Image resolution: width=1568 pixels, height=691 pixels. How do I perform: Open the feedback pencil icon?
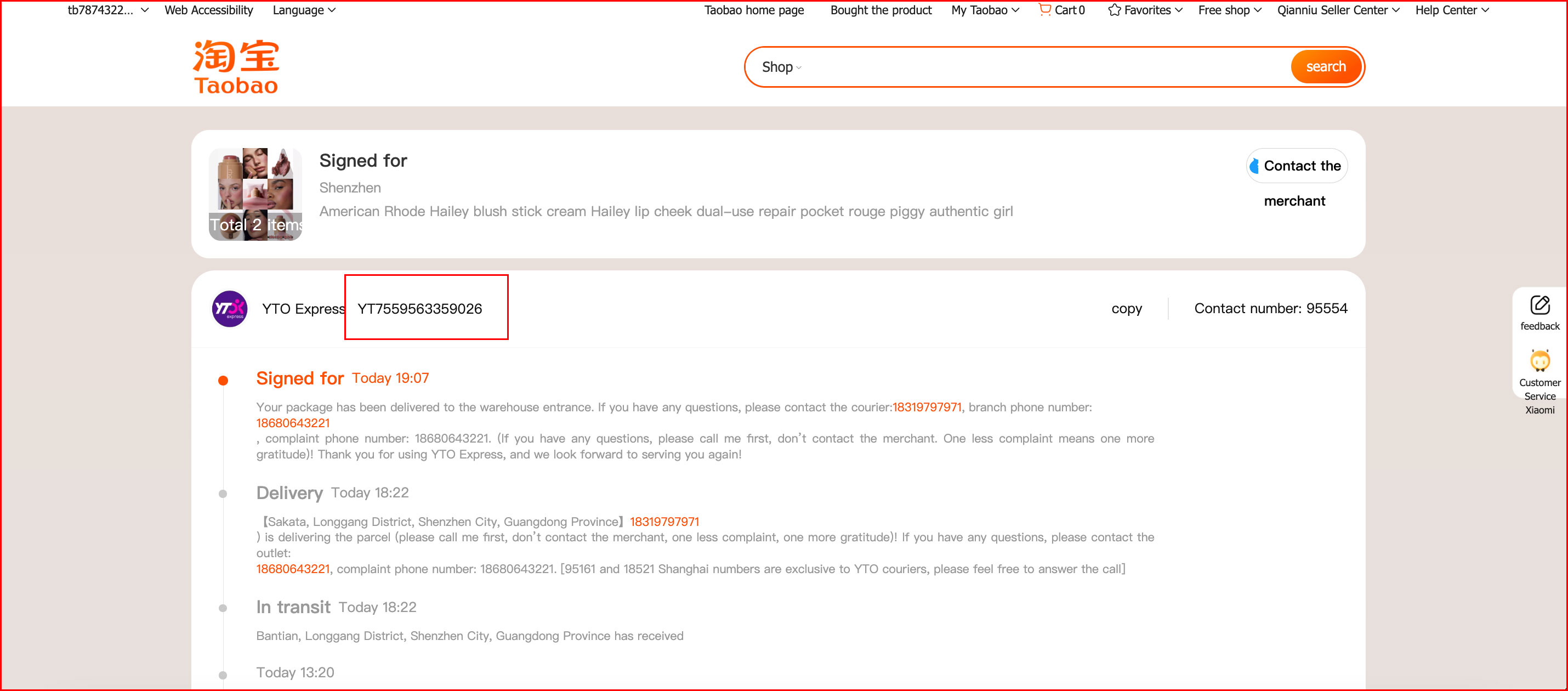(1539, 305)
